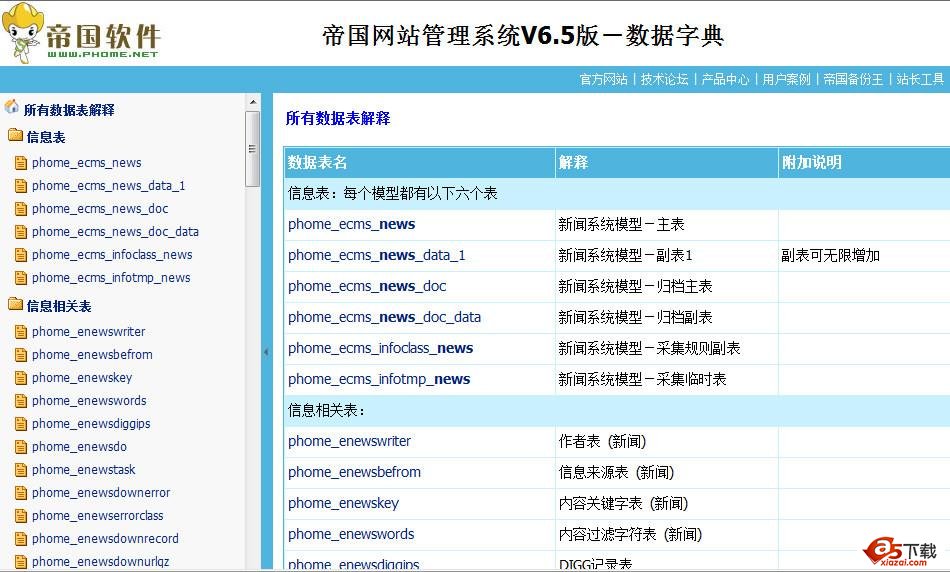Open phome_enewsdownerror in the sidebar tree
The image size is (950, 572).
(101, 493)
